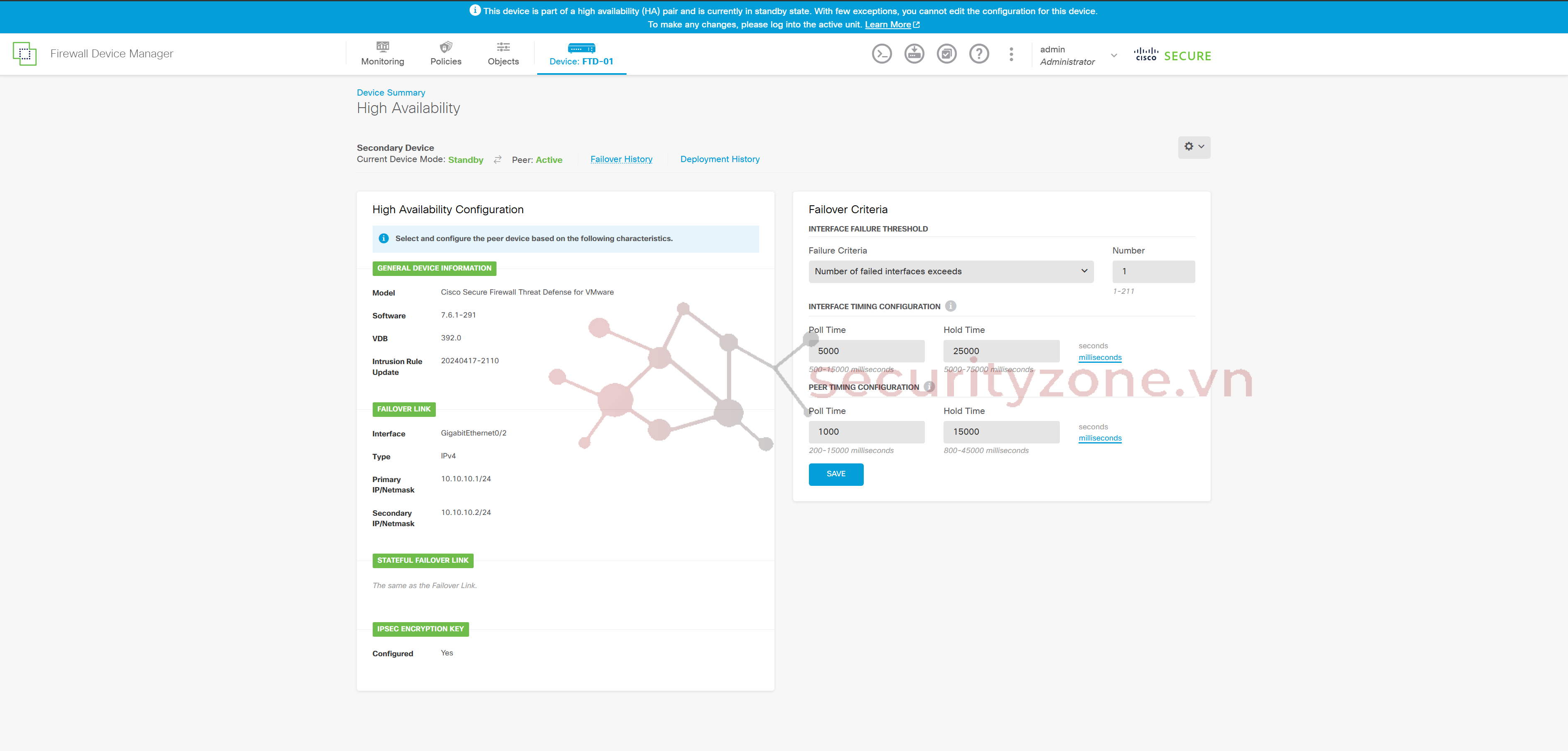Click Interface Timing Configuration info icon
1568x751 pixels.
pyautogui.click(x=950, y=306)
